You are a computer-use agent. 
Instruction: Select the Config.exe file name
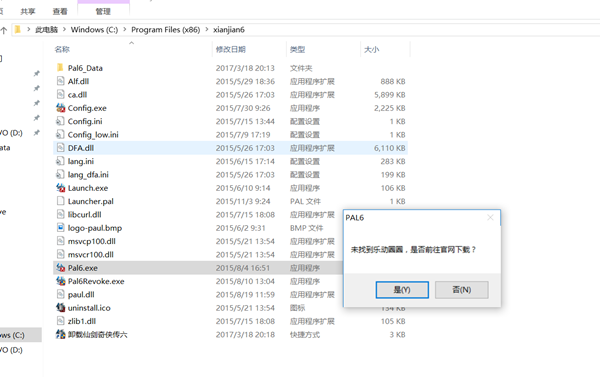(87, 108)
